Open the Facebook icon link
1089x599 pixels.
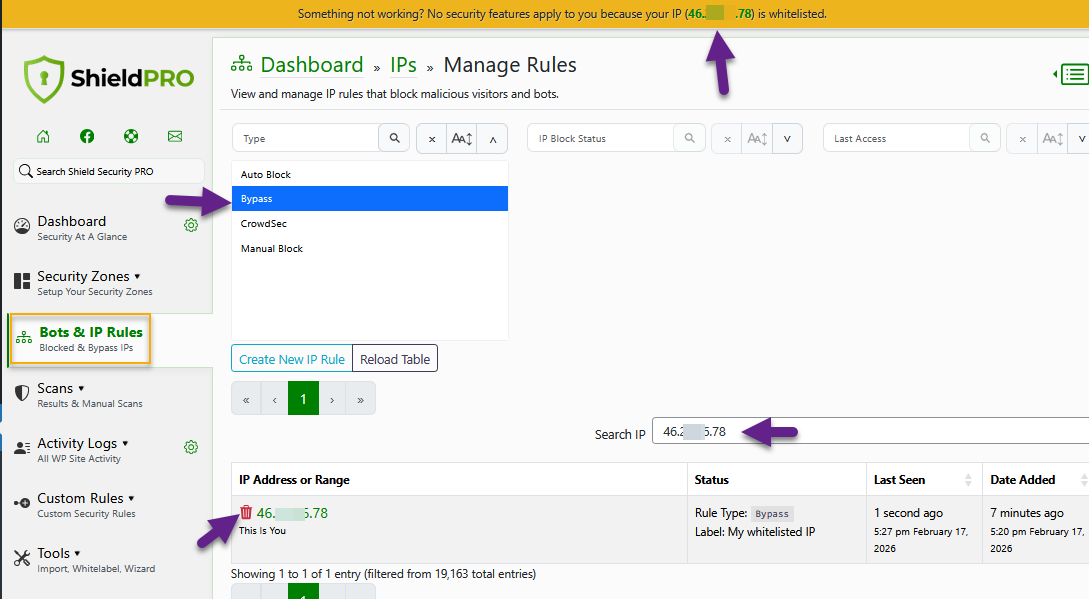tap(87, 136)
